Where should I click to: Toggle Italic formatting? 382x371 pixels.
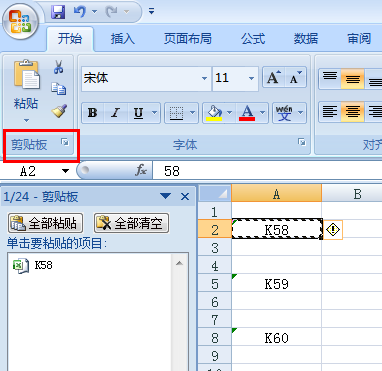point(116,113)
